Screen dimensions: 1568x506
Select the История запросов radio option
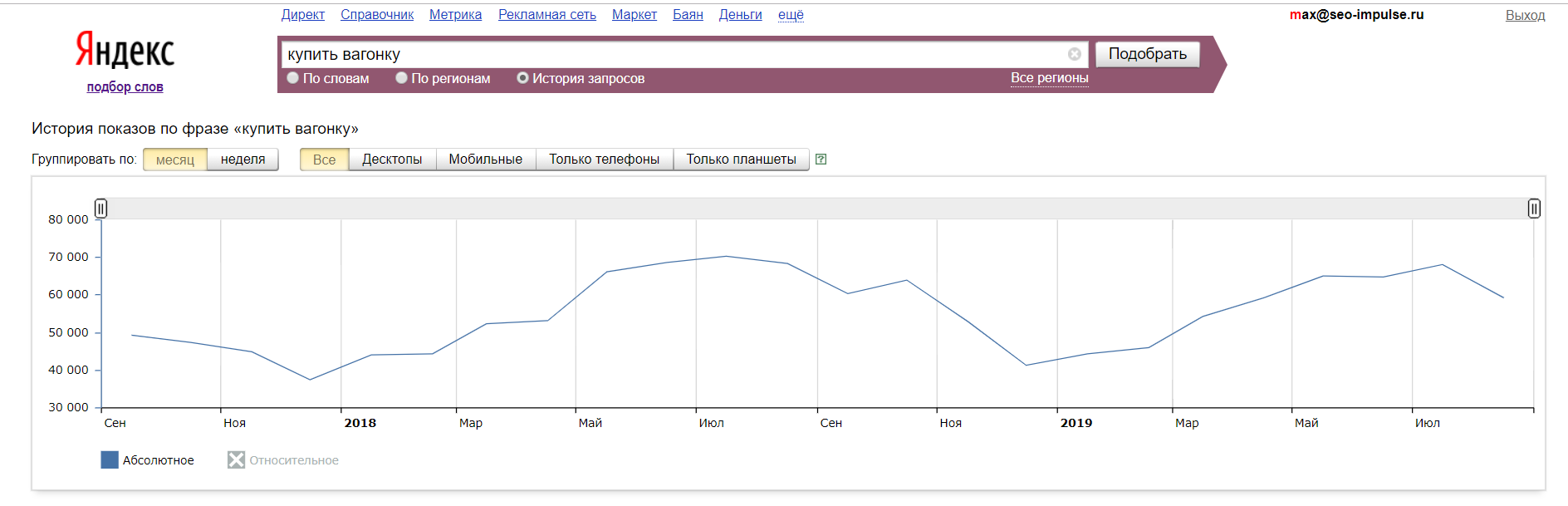522,78
